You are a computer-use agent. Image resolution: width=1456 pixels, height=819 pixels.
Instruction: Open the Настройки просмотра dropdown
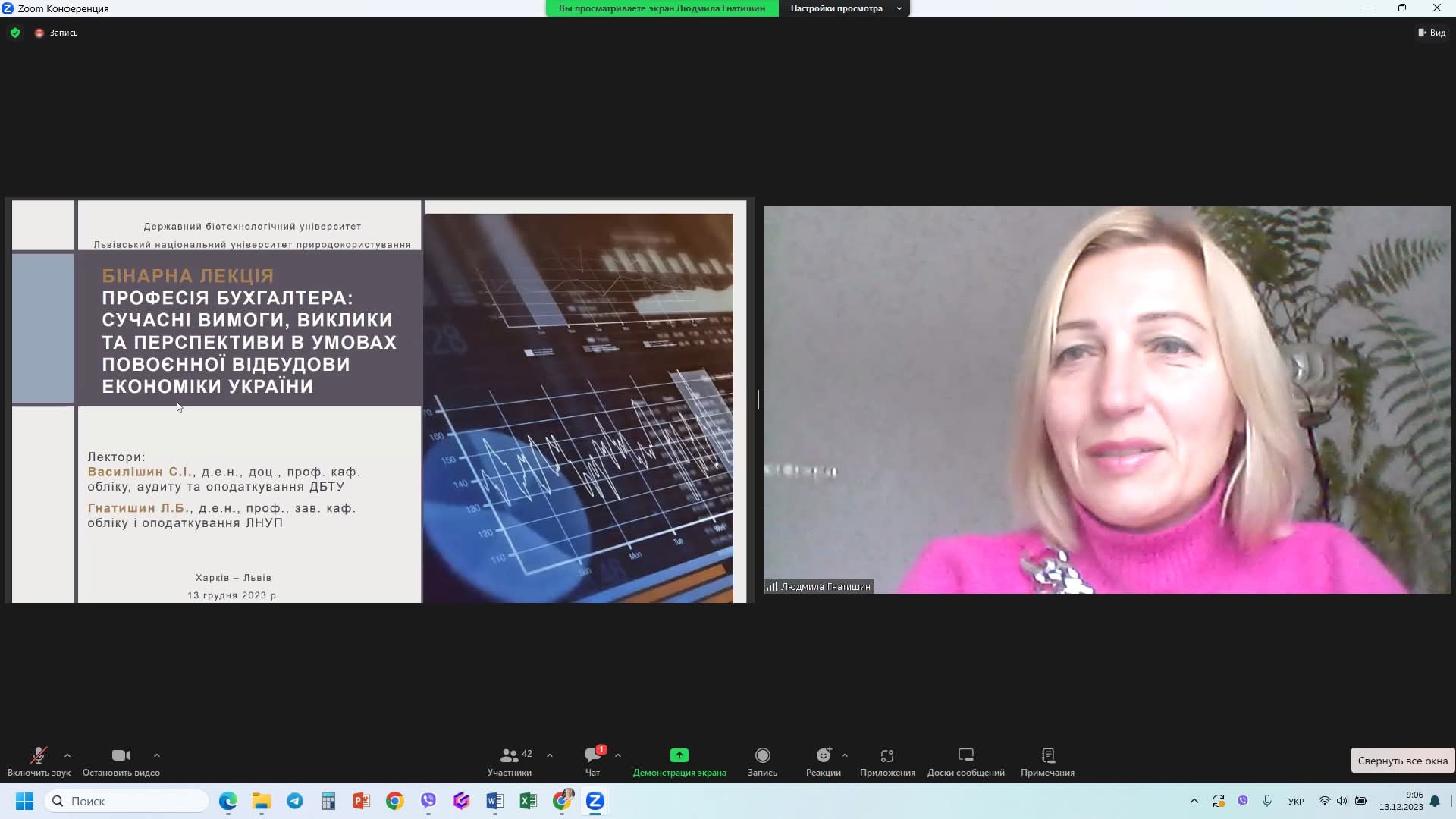844,8
